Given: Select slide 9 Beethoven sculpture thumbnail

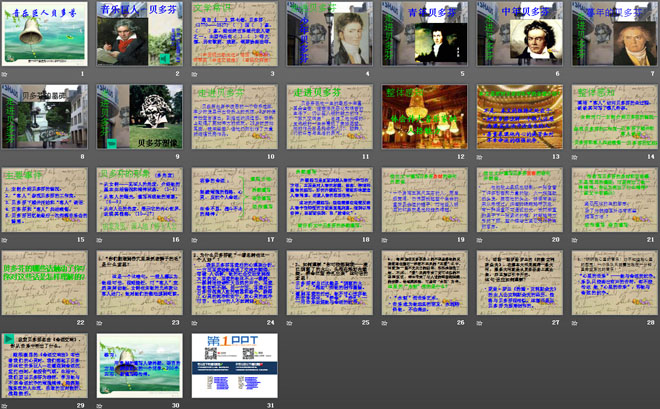Looking at the screenshot, I should coord(140,117).
